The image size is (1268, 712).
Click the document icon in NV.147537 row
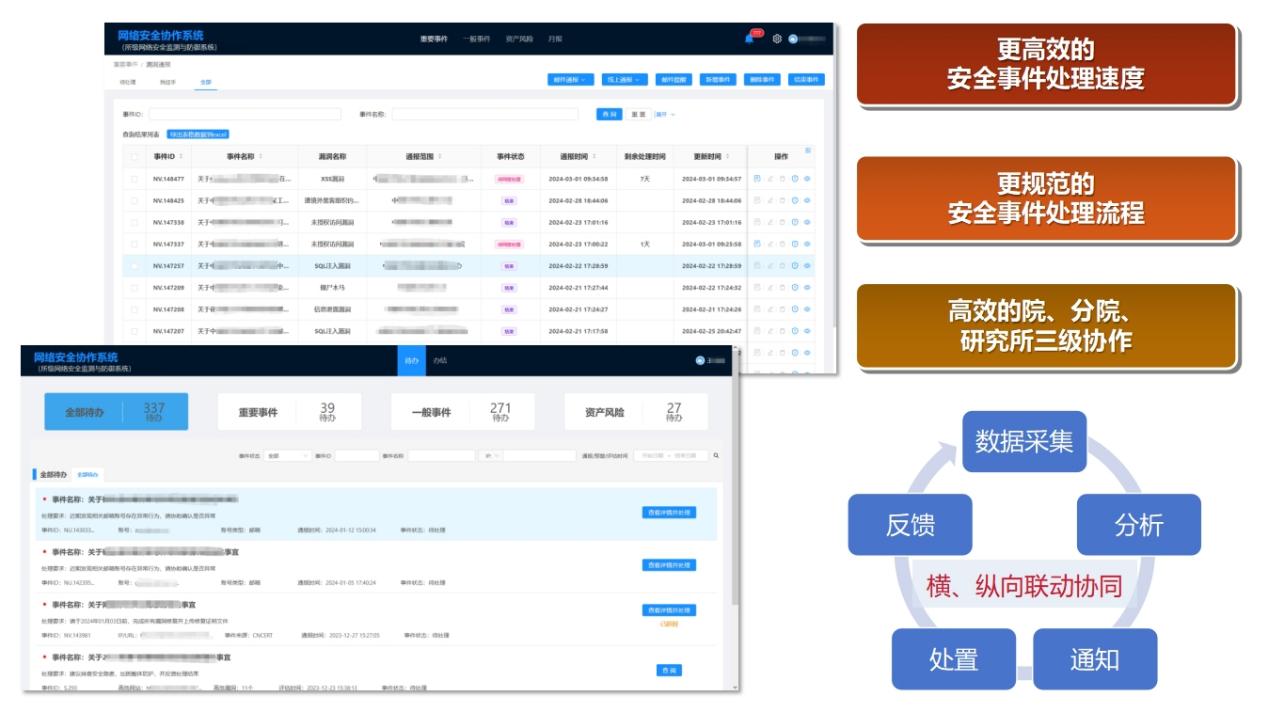click(x=757, y=244)
